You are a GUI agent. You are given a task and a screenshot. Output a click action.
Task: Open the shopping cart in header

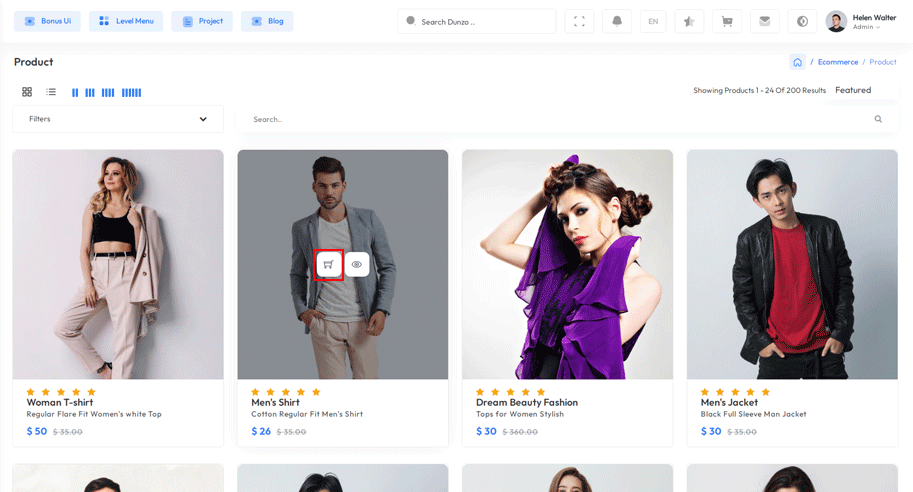[x=727, y=21]
